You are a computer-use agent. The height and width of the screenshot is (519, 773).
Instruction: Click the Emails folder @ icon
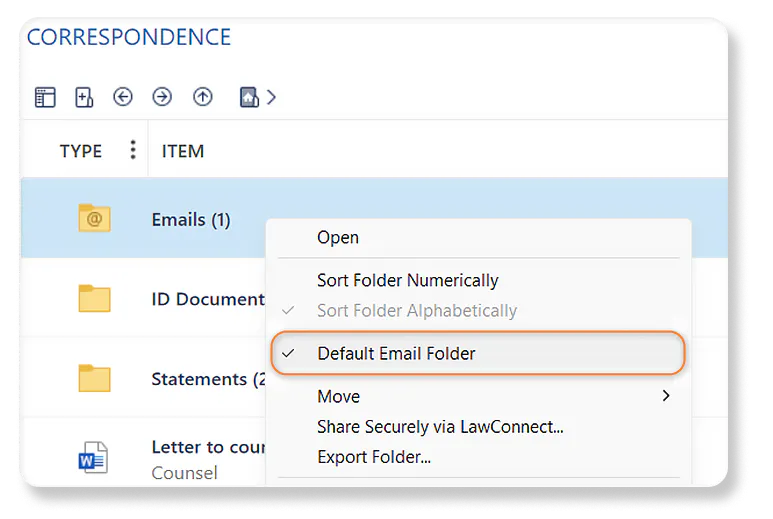coord(94,219)
